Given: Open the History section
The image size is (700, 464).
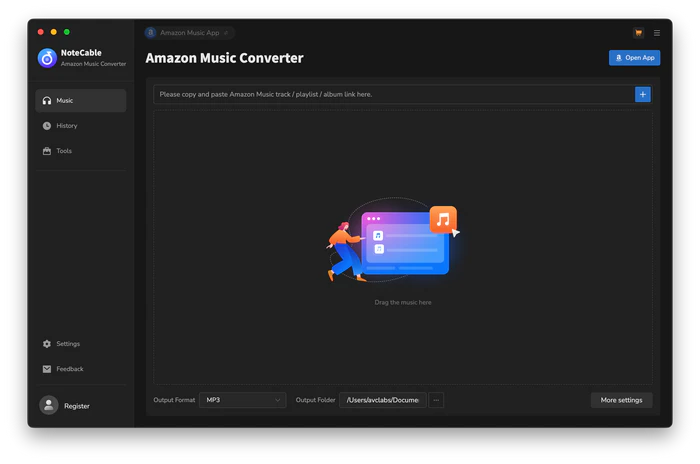Looking at the screenshot, I should click(x=81, y=126).
